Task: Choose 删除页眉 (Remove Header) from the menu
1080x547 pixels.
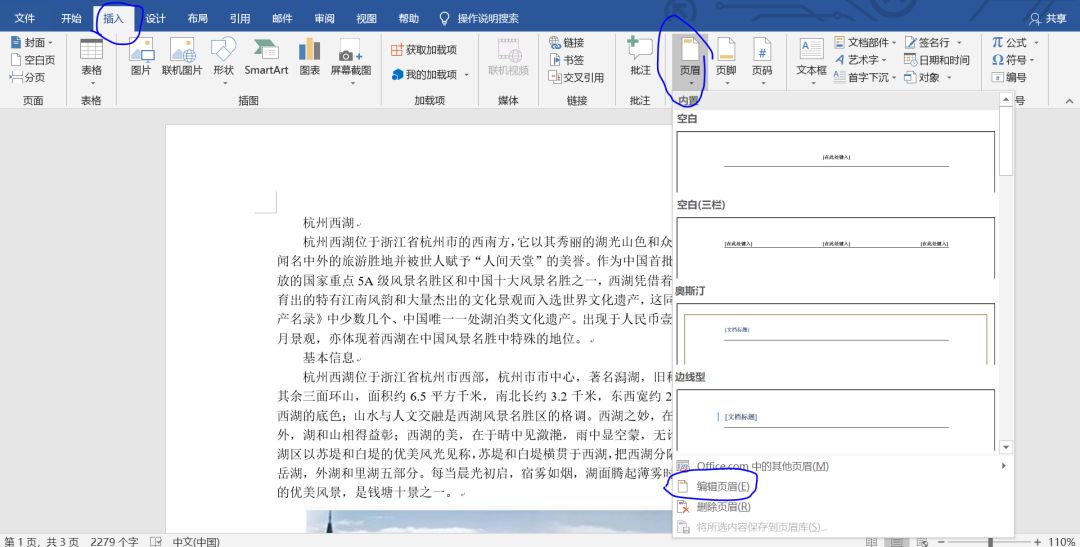Action: click(x=722, y=506)
